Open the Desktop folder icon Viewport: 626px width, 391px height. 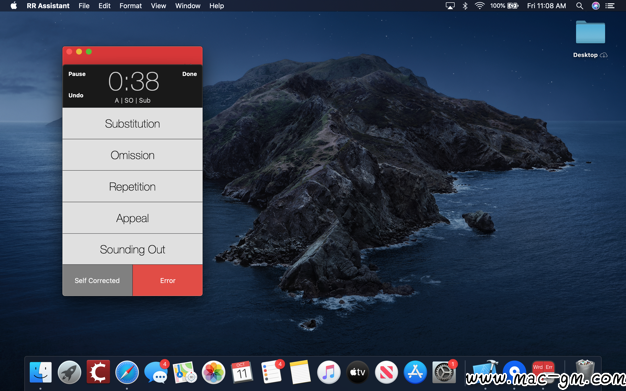[590, 32]
